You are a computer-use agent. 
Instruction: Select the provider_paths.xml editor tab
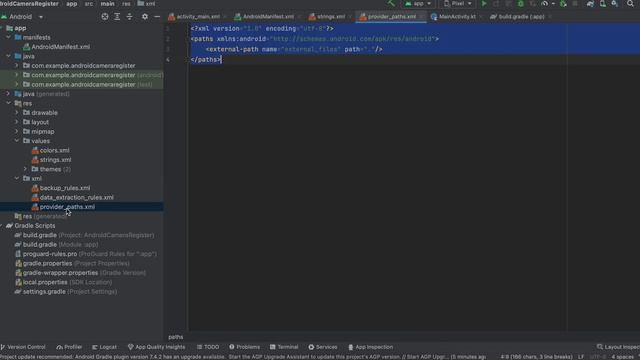click(x=391, y=17)
